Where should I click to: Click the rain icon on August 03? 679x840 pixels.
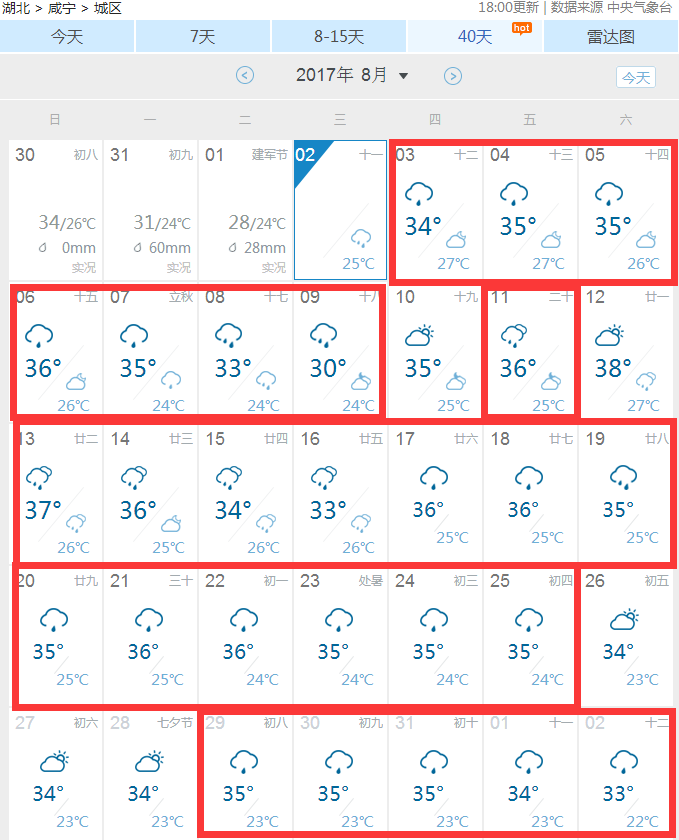point(418,194)
